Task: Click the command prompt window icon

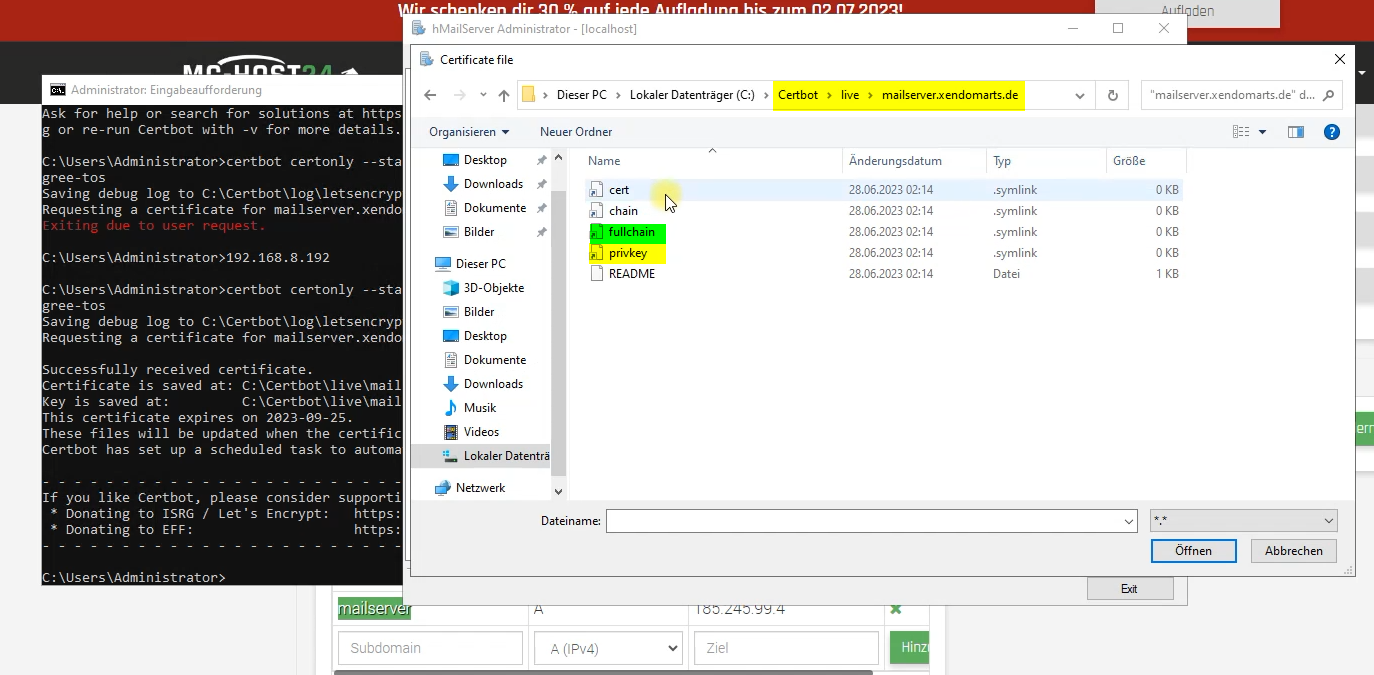Action: 58,89
